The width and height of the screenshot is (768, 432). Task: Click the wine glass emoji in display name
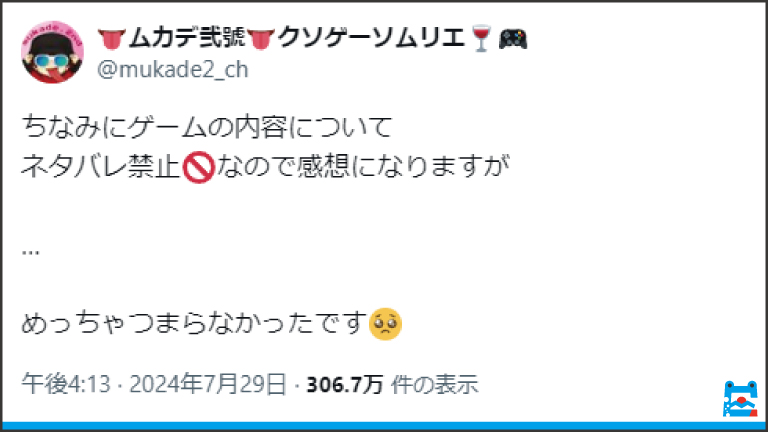click(x=481, y=39)
